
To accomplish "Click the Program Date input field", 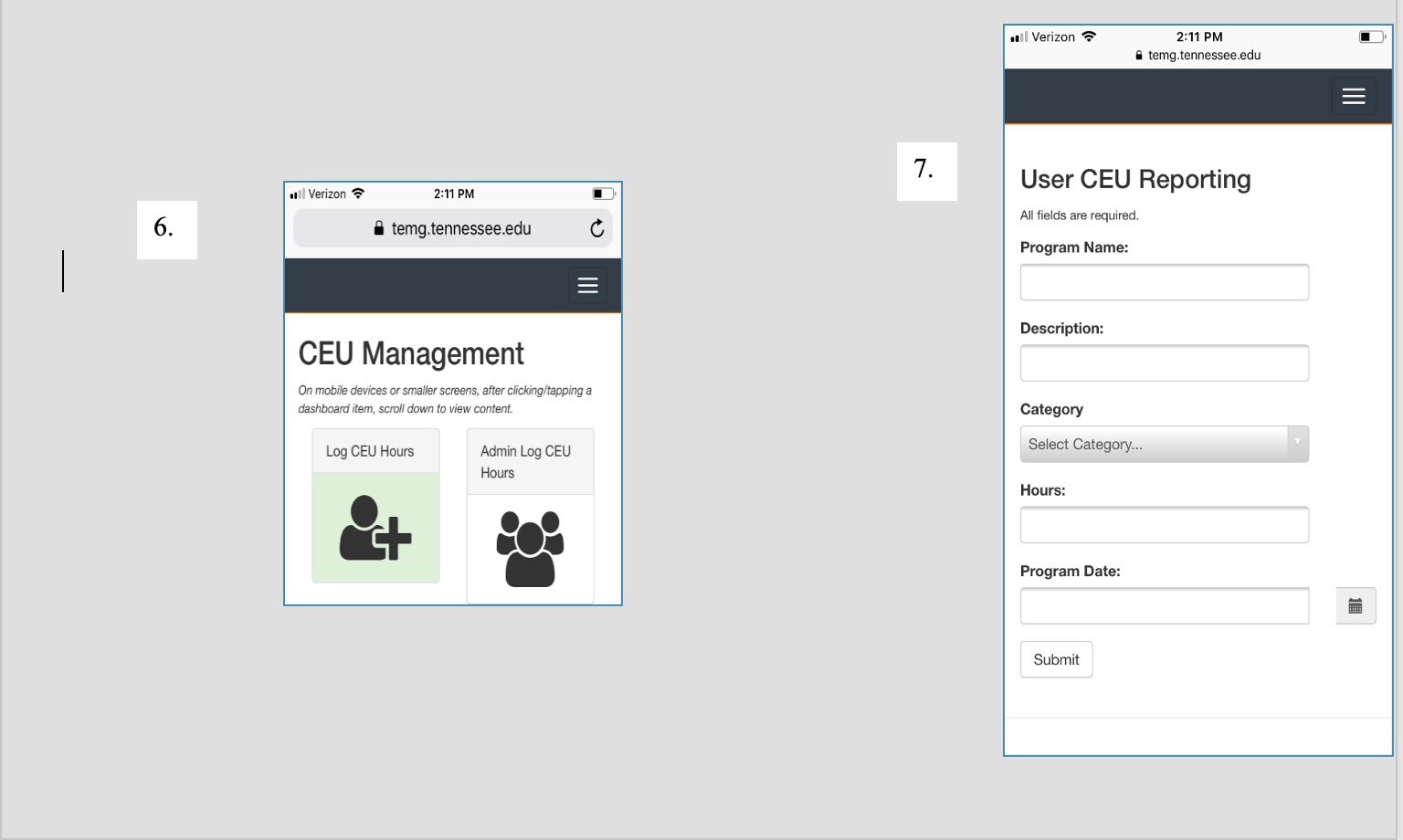I will point(1164,606).
